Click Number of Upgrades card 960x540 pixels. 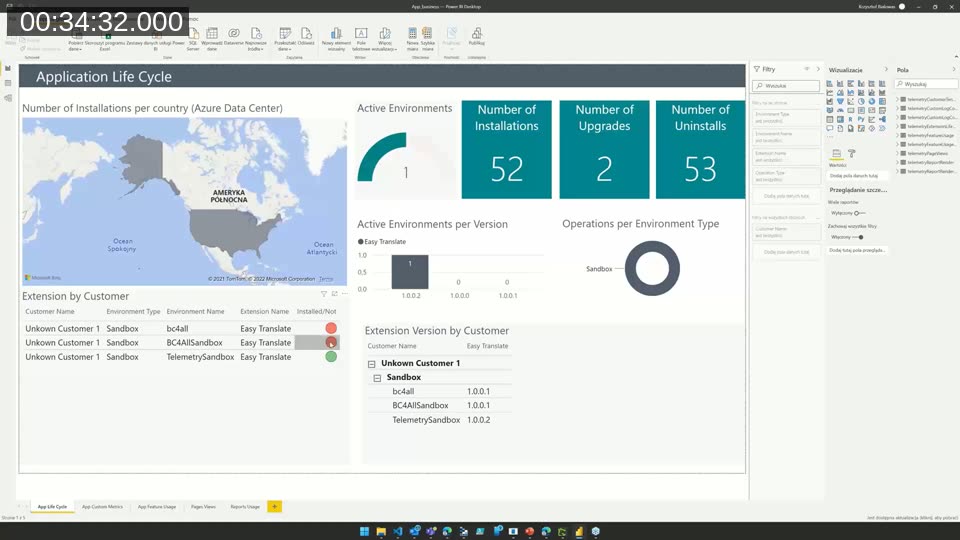point(604,149)
